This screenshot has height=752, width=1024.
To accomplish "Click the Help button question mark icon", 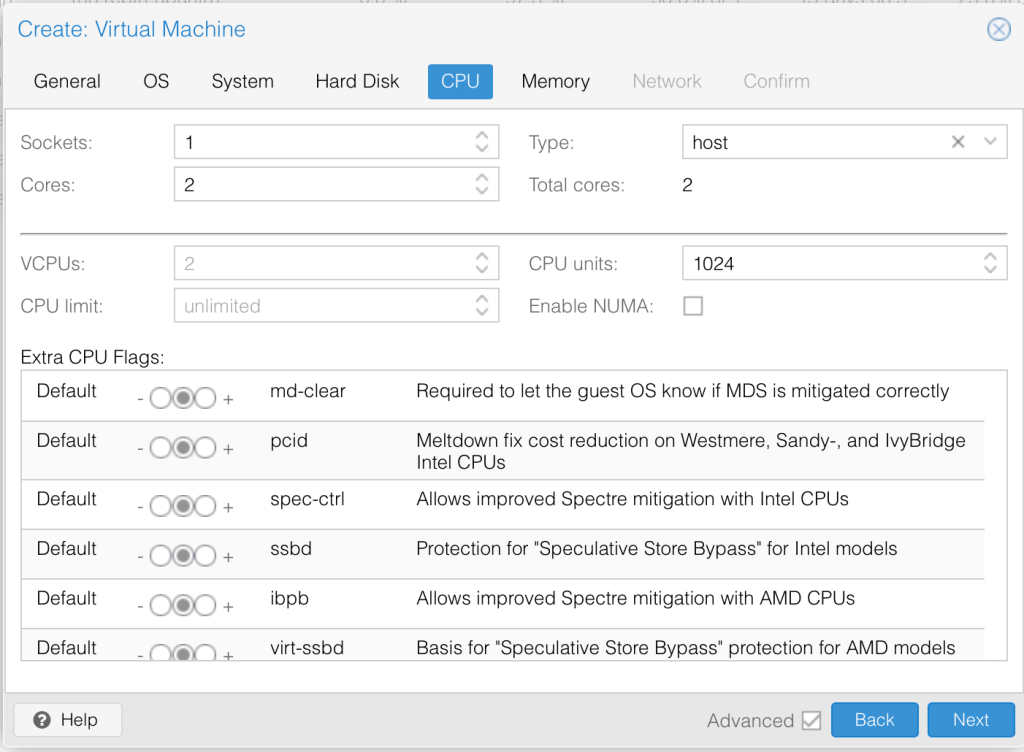I will (42, 720).
